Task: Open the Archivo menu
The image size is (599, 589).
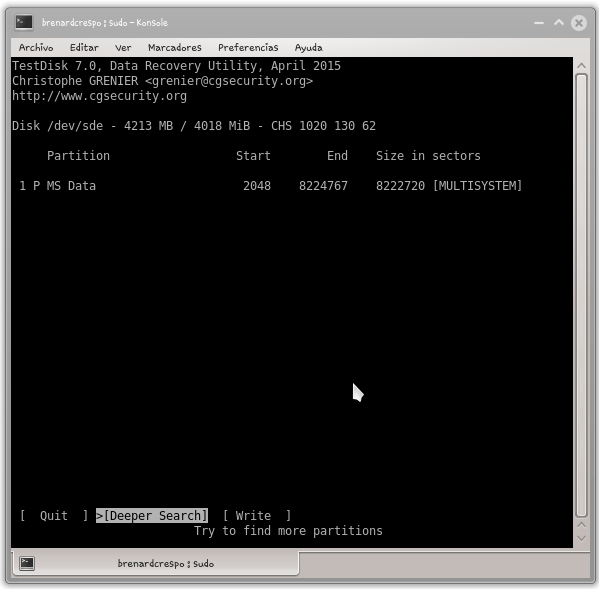Action: [x=36, y=47]
